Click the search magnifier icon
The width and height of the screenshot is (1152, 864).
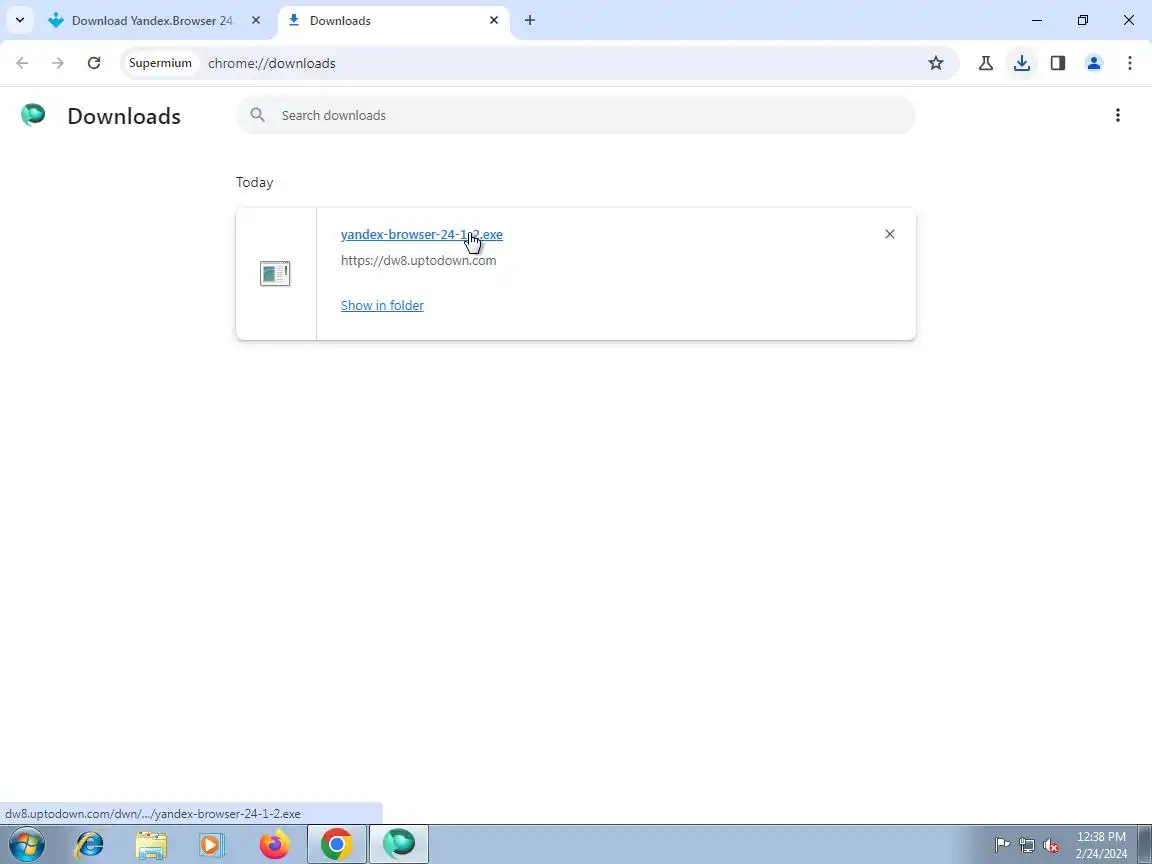pyautogui.click(x=257, y=115)
